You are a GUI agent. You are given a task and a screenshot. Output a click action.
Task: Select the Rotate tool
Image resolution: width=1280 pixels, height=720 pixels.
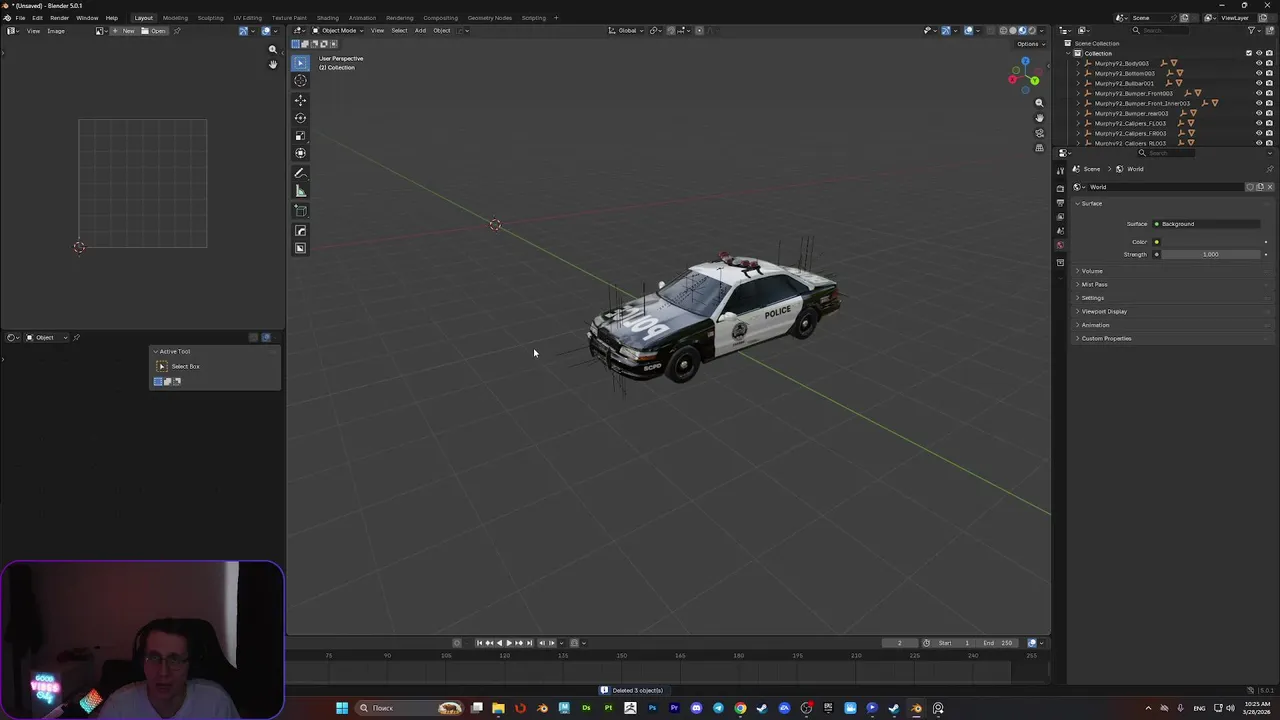pos(300,118)
